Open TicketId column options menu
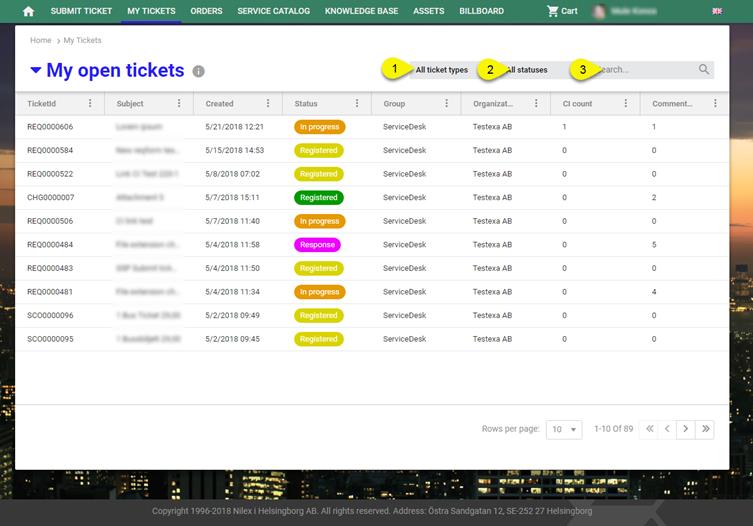 (x=90, y=103)
